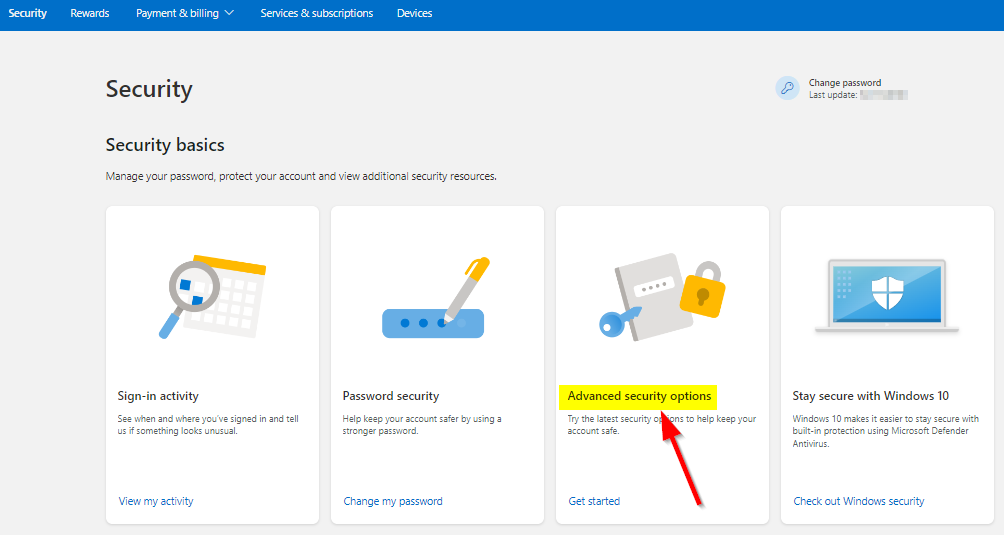
Task: Click the Password security card title
Action: (x=391, y=396)
